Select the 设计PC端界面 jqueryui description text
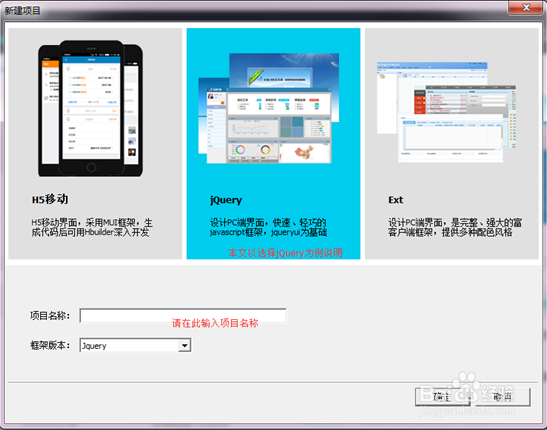Screen dimensions: 547x430 [x=268, y=227]
